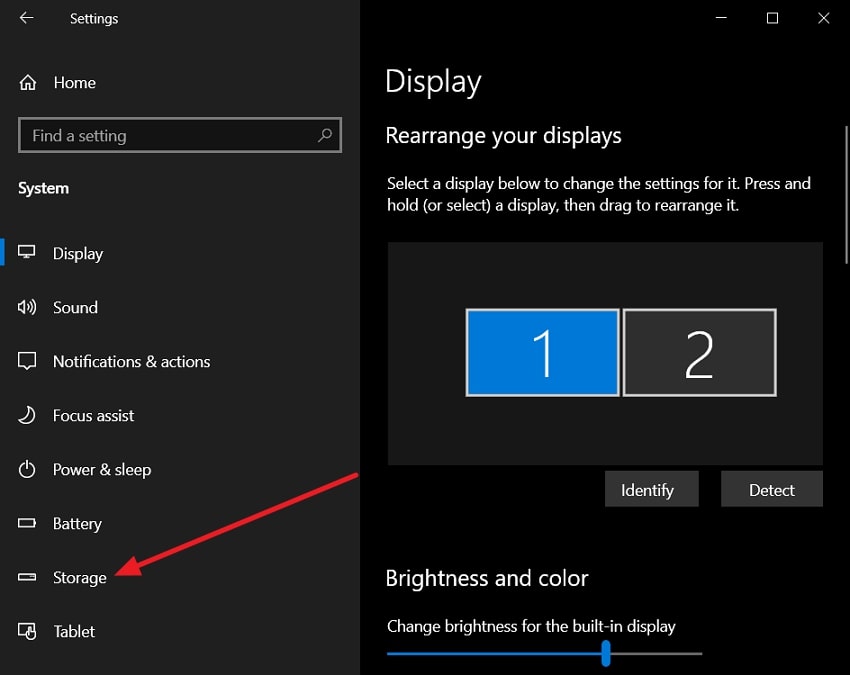The width and height of the screenshot is (850, 675).
Task: Click the Focus assist moon icon
Action: pos(27,415)
